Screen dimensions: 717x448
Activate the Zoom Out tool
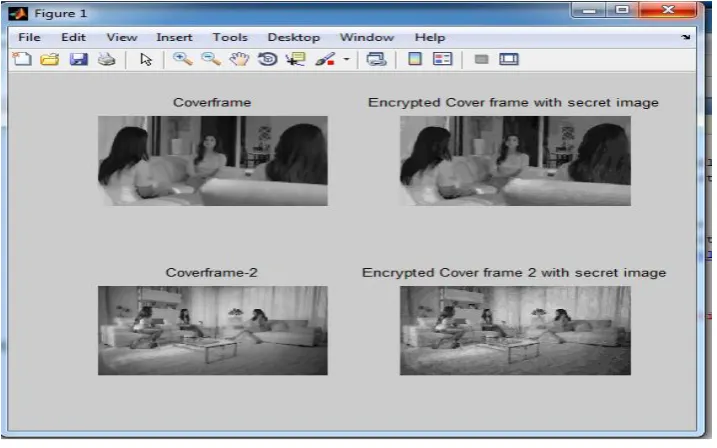tap(211, 59)
